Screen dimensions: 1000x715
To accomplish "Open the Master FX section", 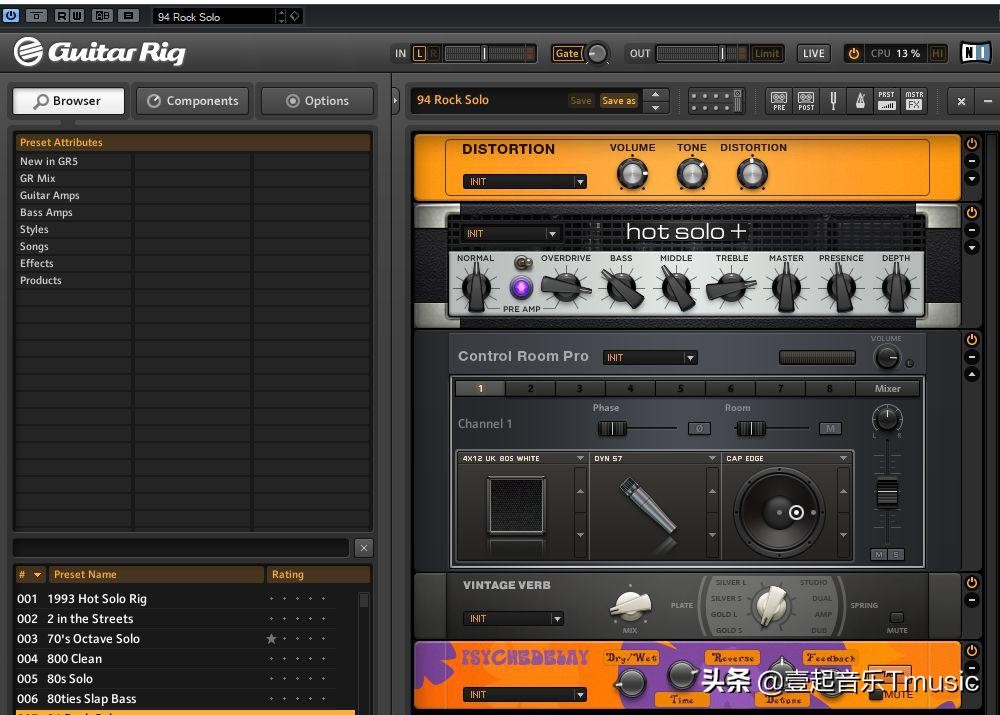I will 913,101.
